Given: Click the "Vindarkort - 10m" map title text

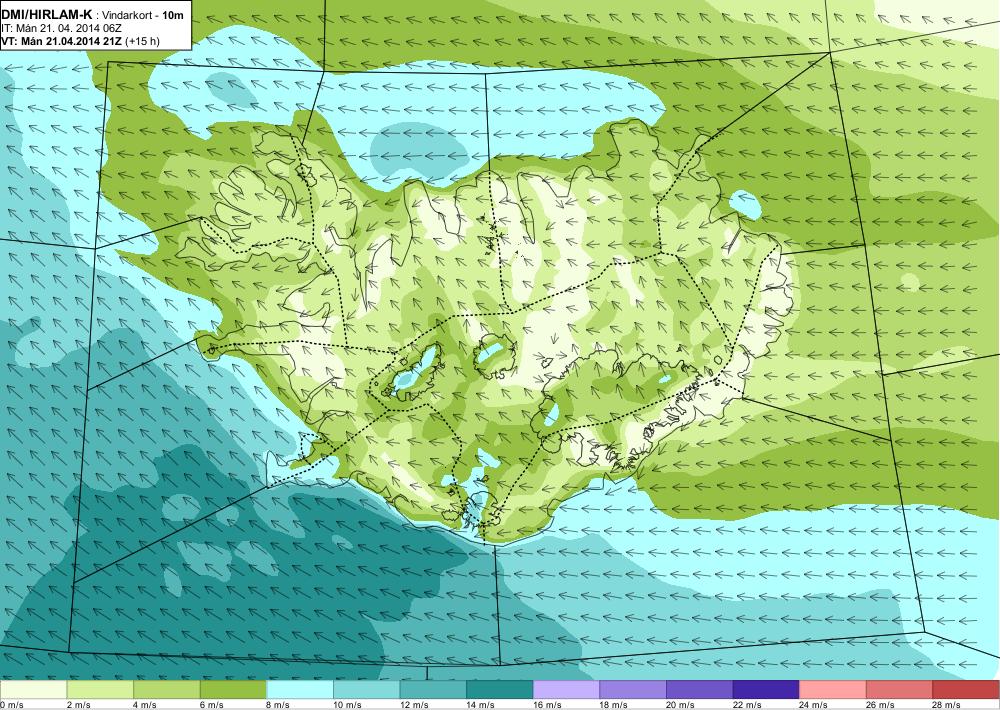Looking at the screenshot, I should [x=142, y=15].
